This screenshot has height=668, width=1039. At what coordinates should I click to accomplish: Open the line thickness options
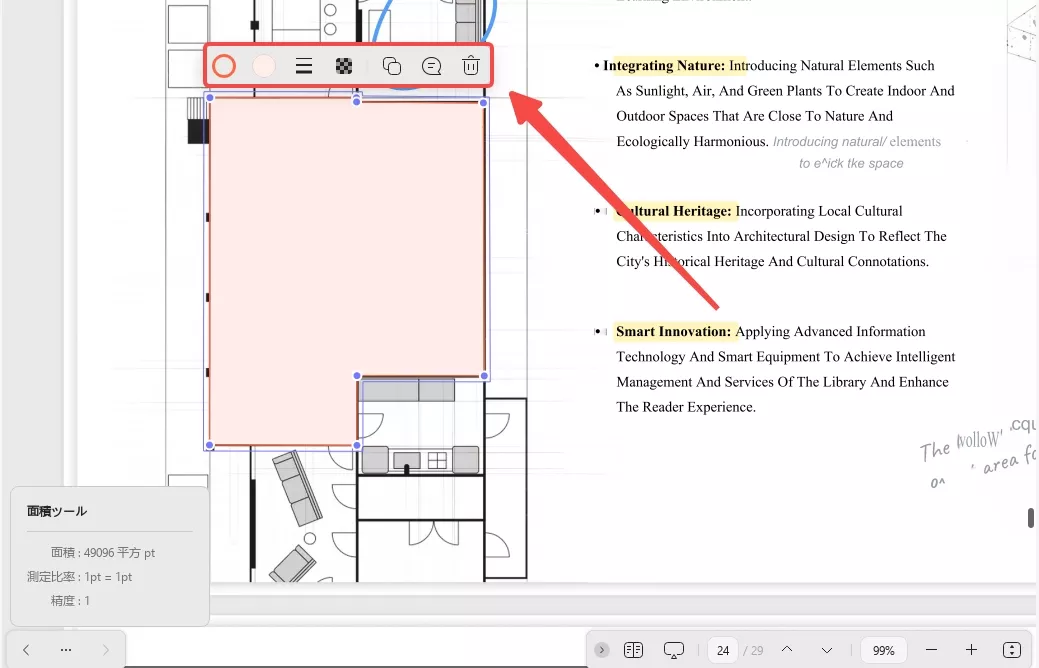pyautogui.click(x=304, y=66)
